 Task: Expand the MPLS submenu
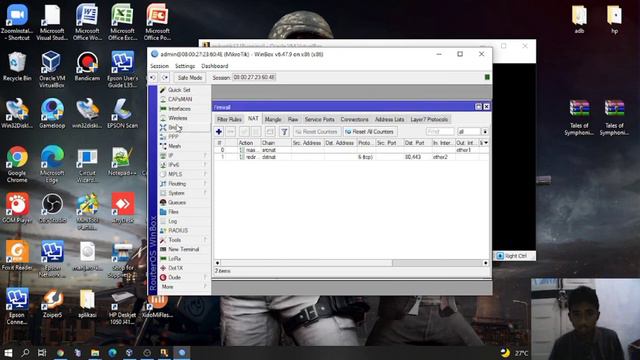click(x=184, y=174)
